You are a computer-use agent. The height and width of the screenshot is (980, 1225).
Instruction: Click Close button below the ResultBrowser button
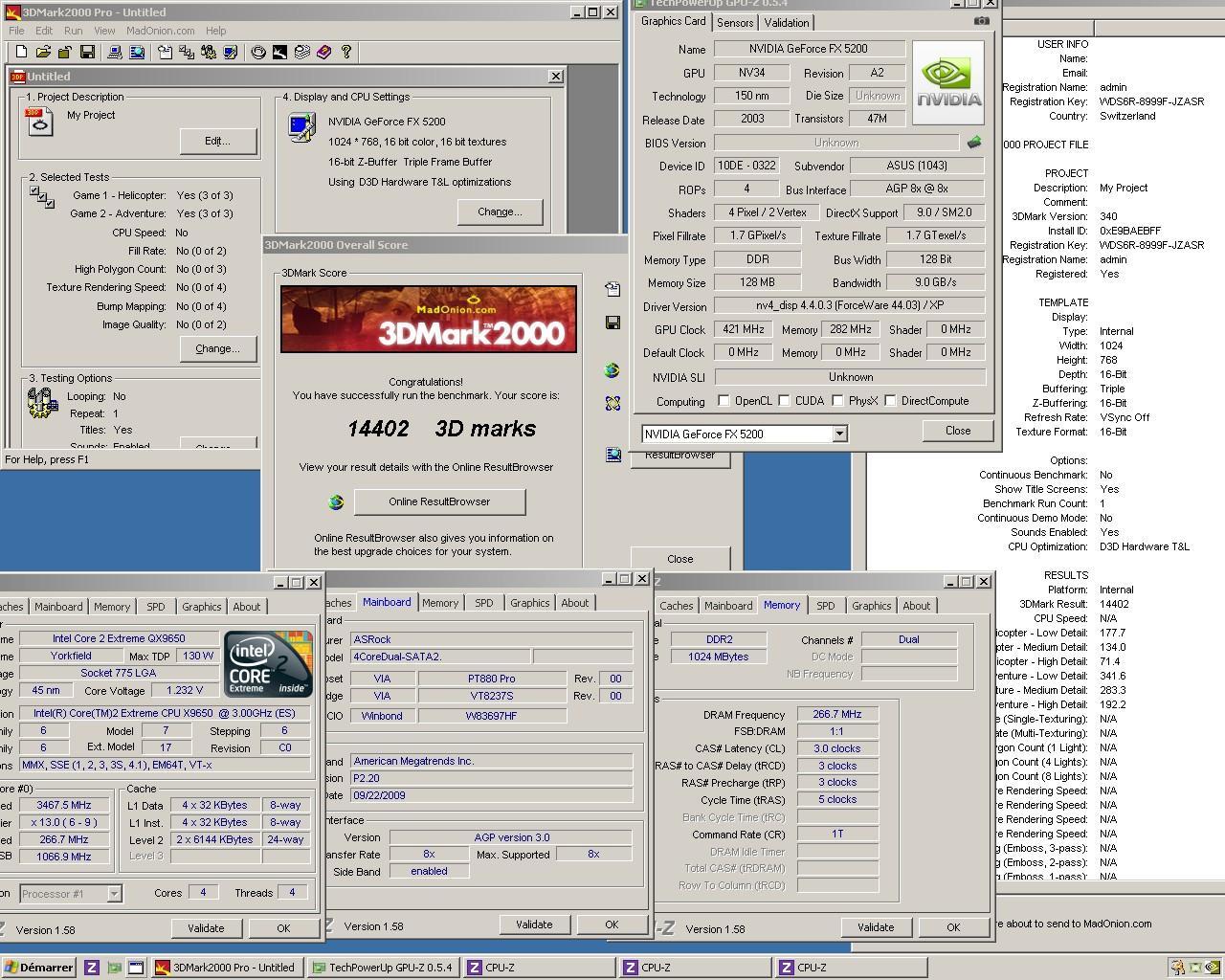(680, 559)
